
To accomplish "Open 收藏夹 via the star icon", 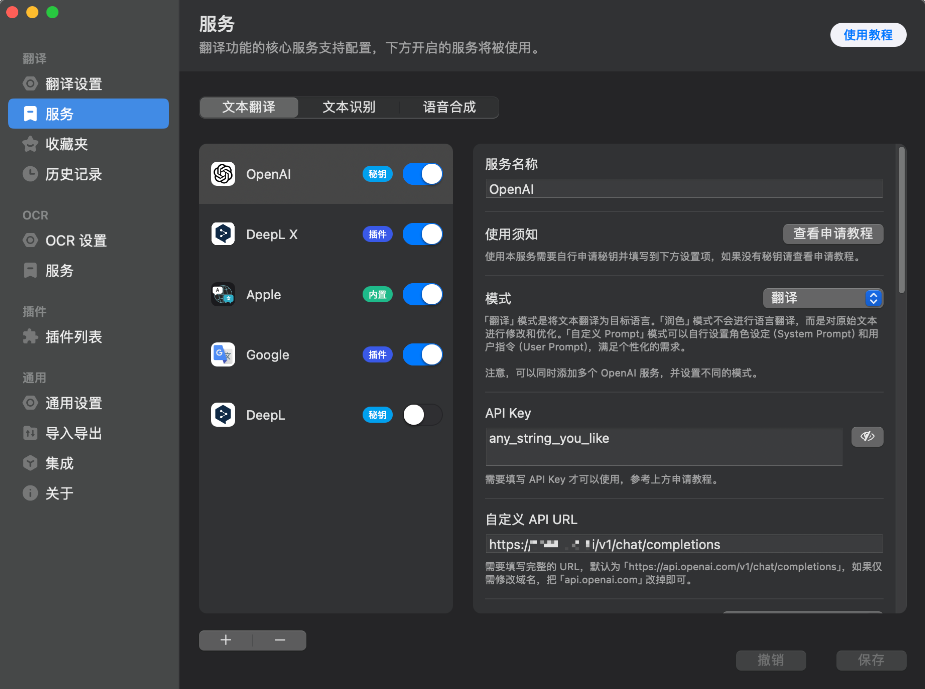I will [x=30, y=144].
